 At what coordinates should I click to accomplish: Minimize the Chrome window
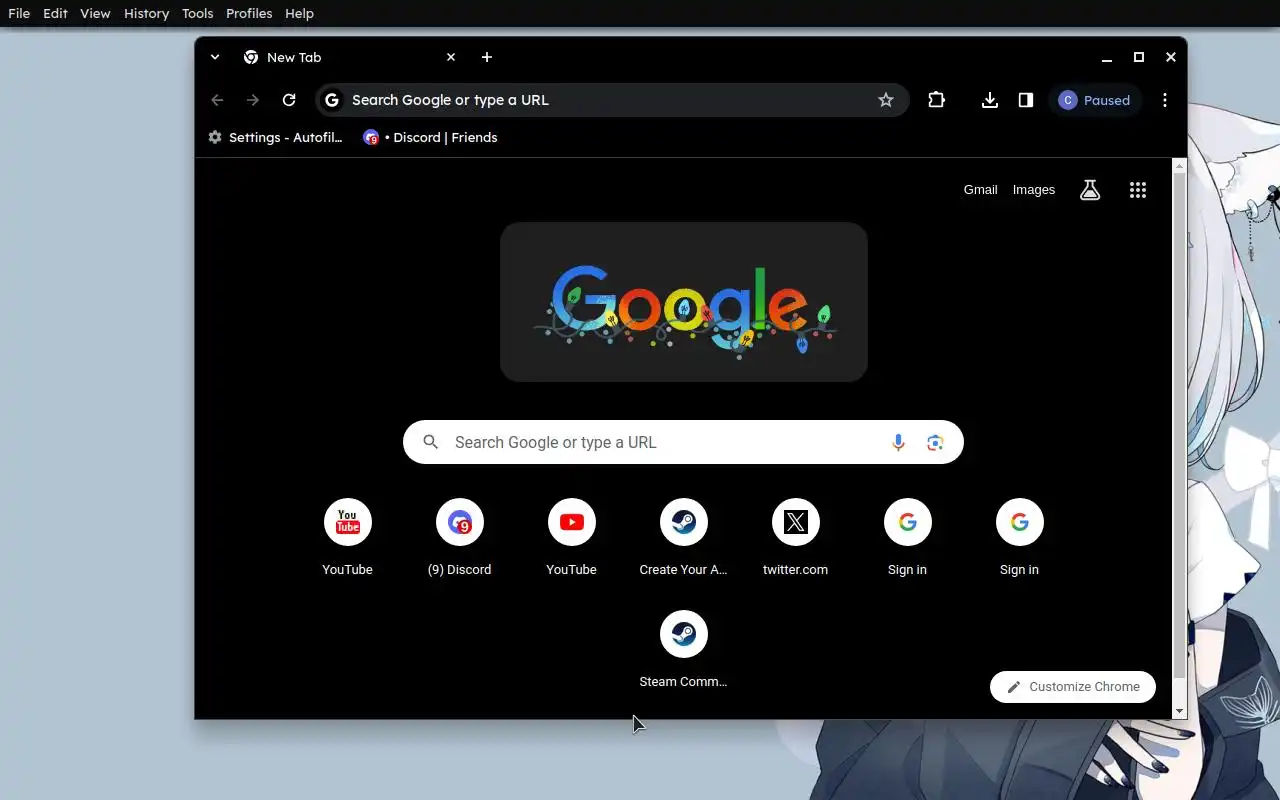click(x=1107, y=57)
